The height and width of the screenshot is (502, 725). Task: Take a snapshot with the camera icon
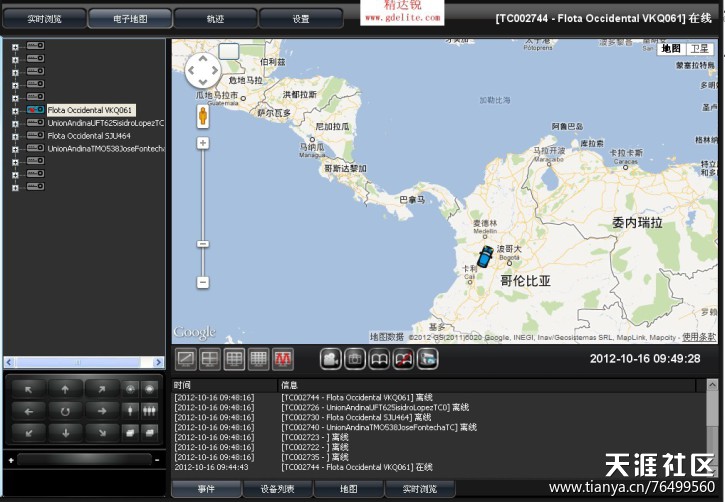[x=355, y=359]
